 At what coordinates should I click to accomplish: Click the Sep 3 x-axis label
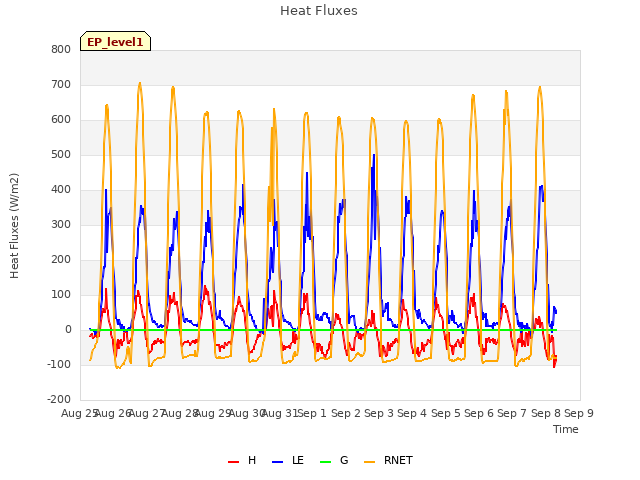point(379,413)
